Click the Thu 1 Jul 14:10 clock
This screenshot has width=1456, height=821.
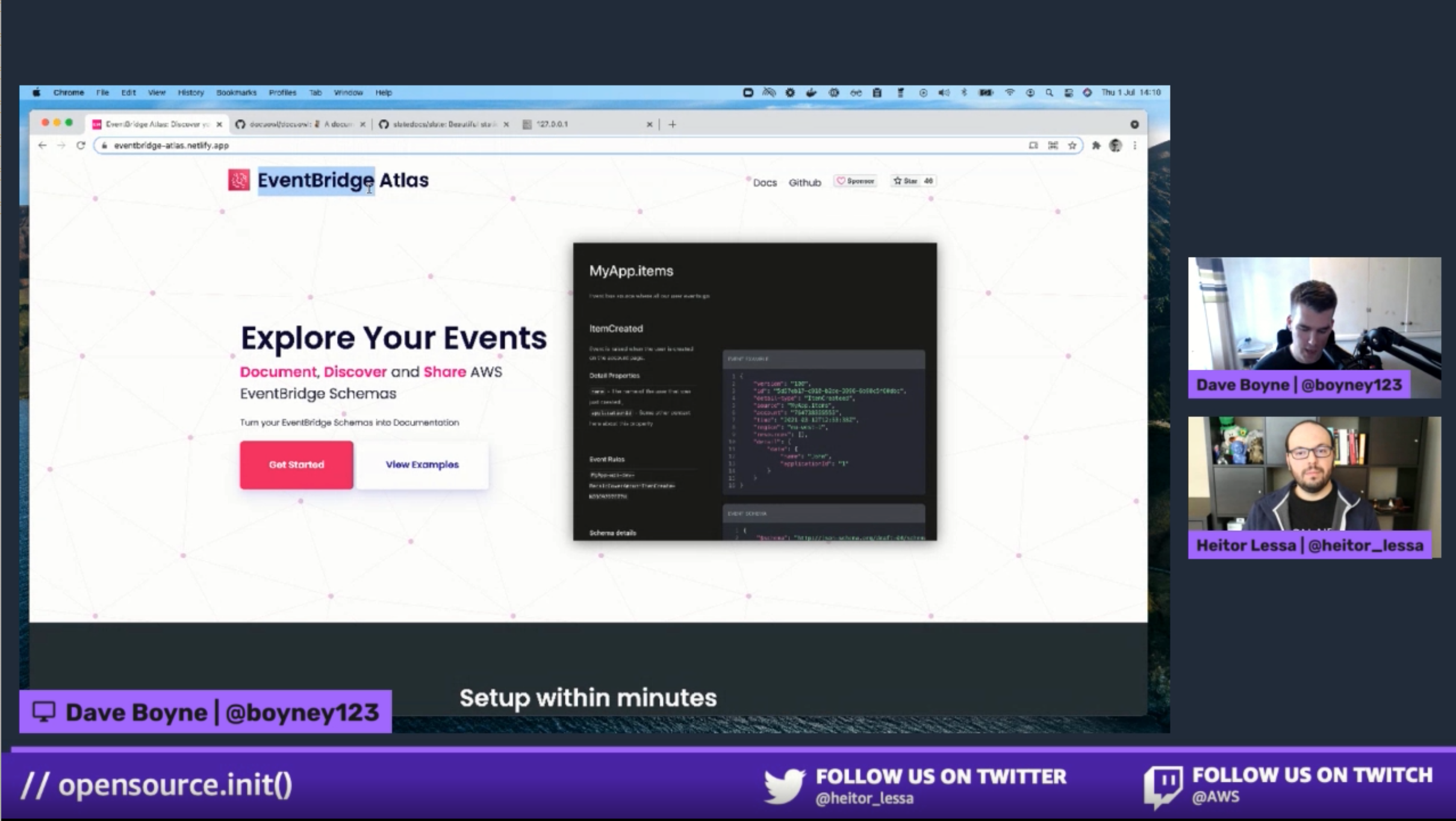click(x=1131, y=93)
